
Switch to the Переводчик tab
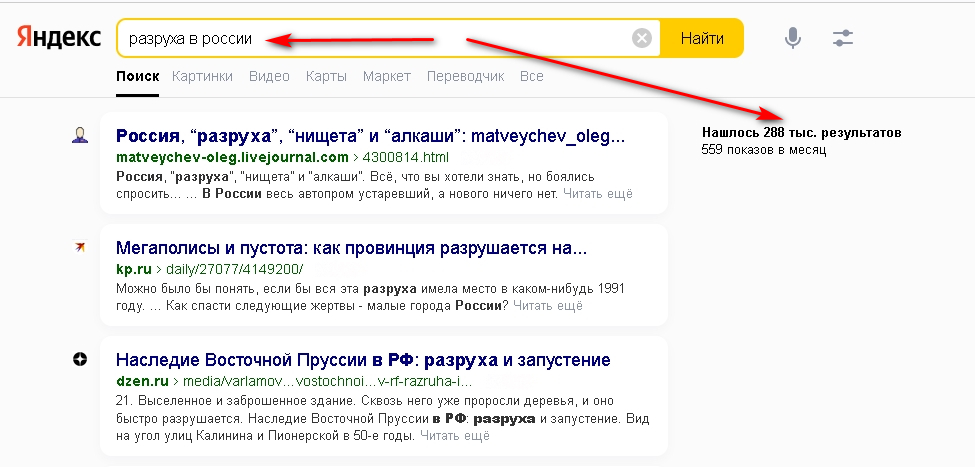tap(465, 76)
